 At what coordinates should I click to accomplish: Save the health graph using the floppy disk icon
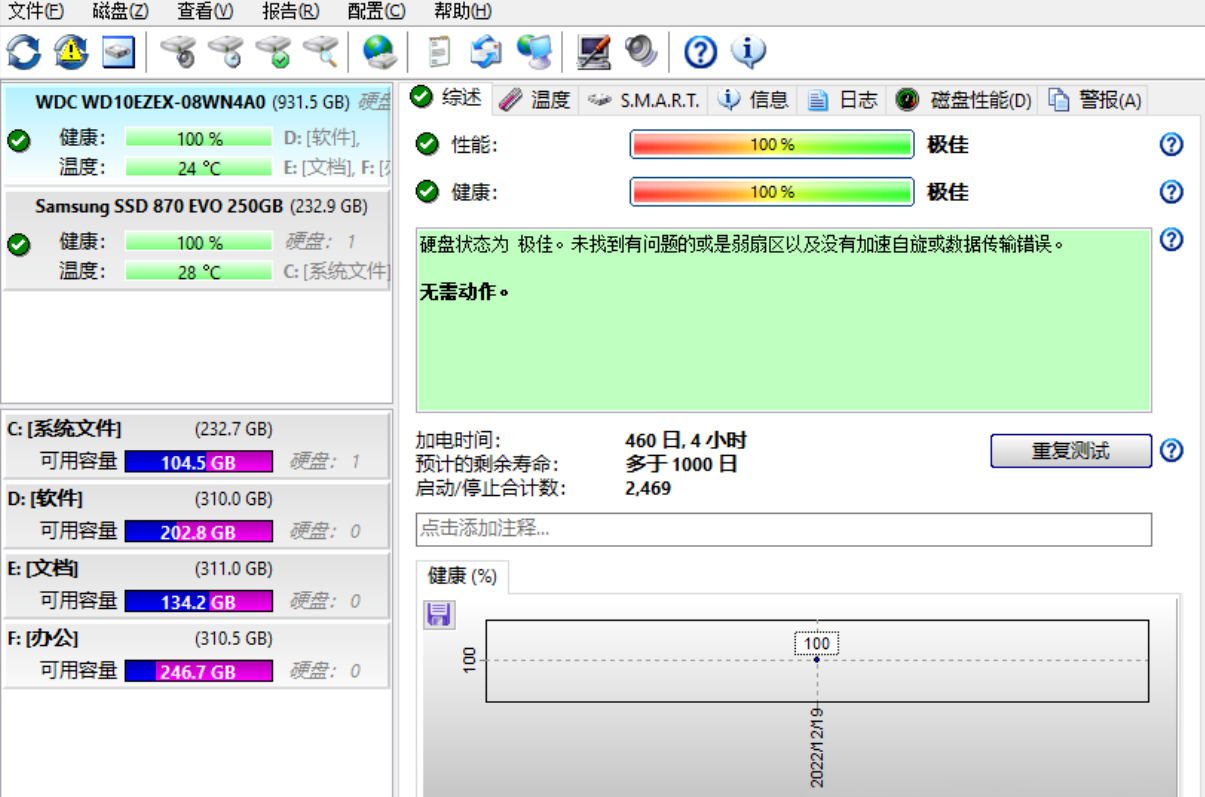(x=437, y=614)
